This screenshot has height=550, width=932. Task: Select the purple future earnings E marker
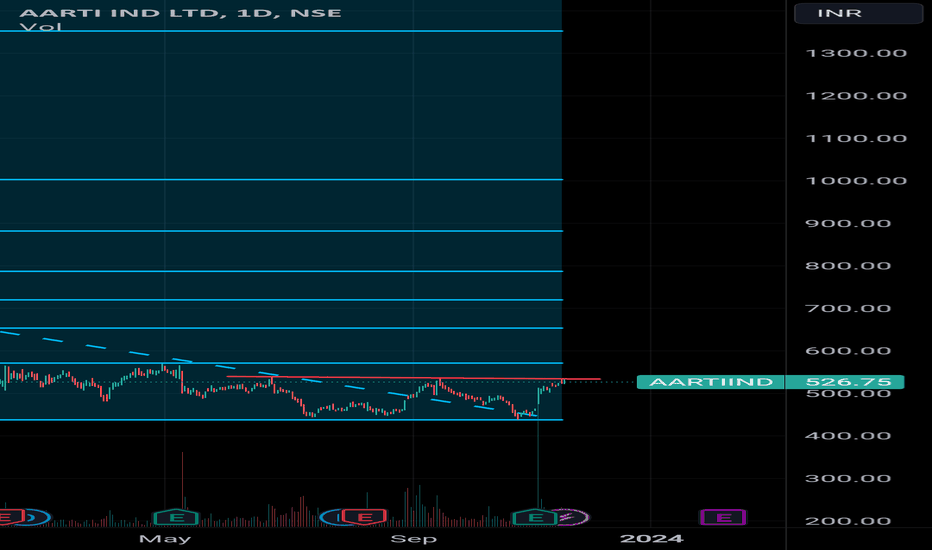pyautogui.click(x=723, y=517)
